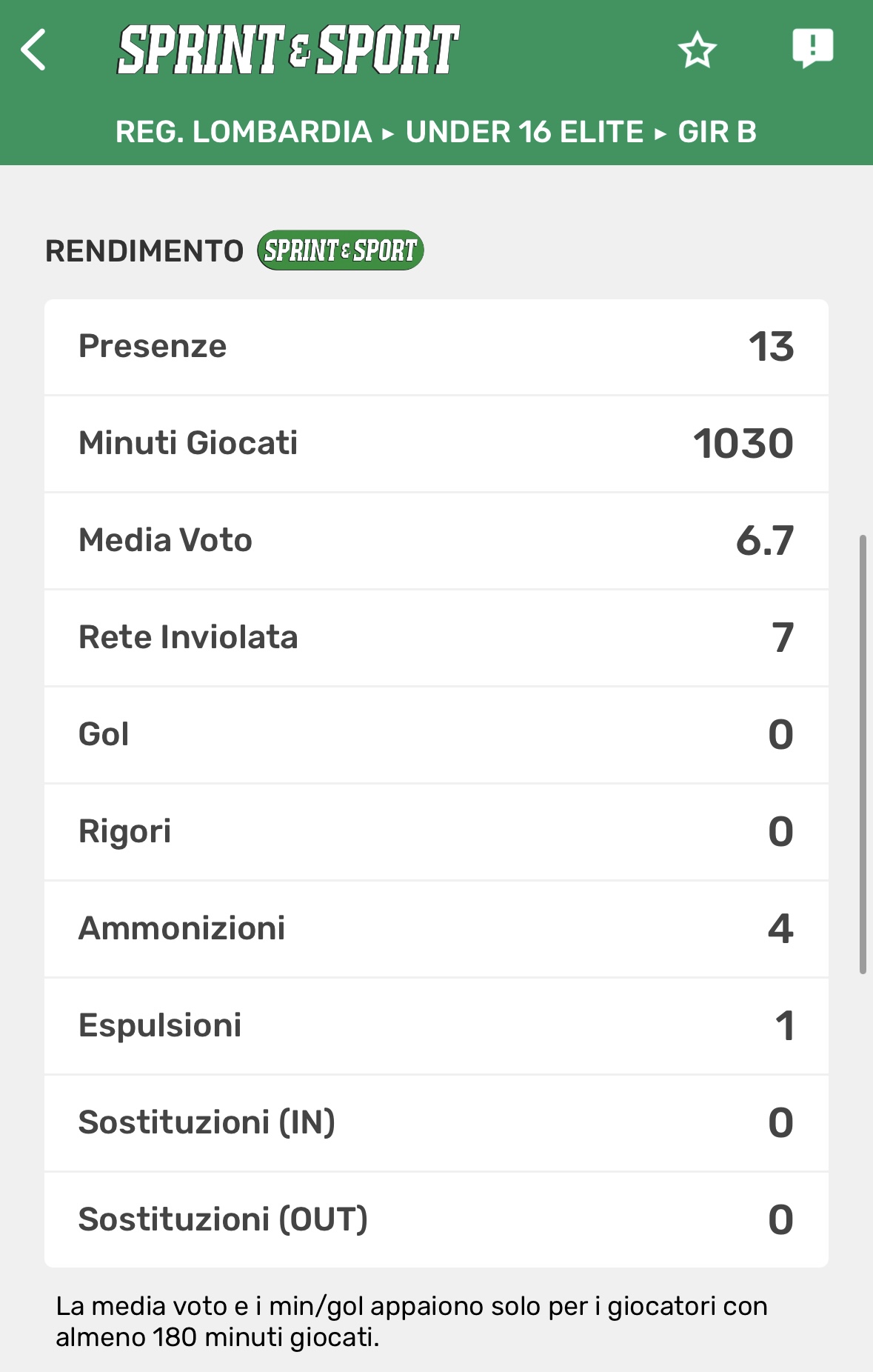Screen dimensions: 873x1372
Task: Tap the green Sprint & Sport badge
Action: click(x=341, y=250)
